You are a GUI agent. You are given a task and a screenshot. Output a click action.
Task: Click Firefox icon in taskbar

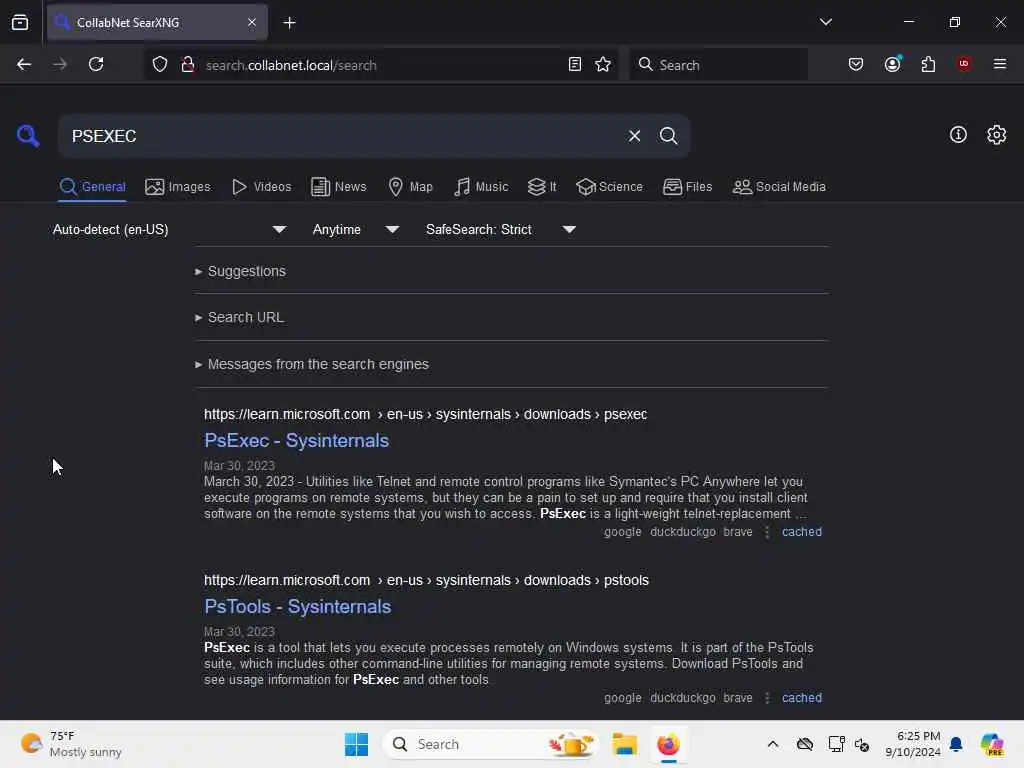point(668,744)
